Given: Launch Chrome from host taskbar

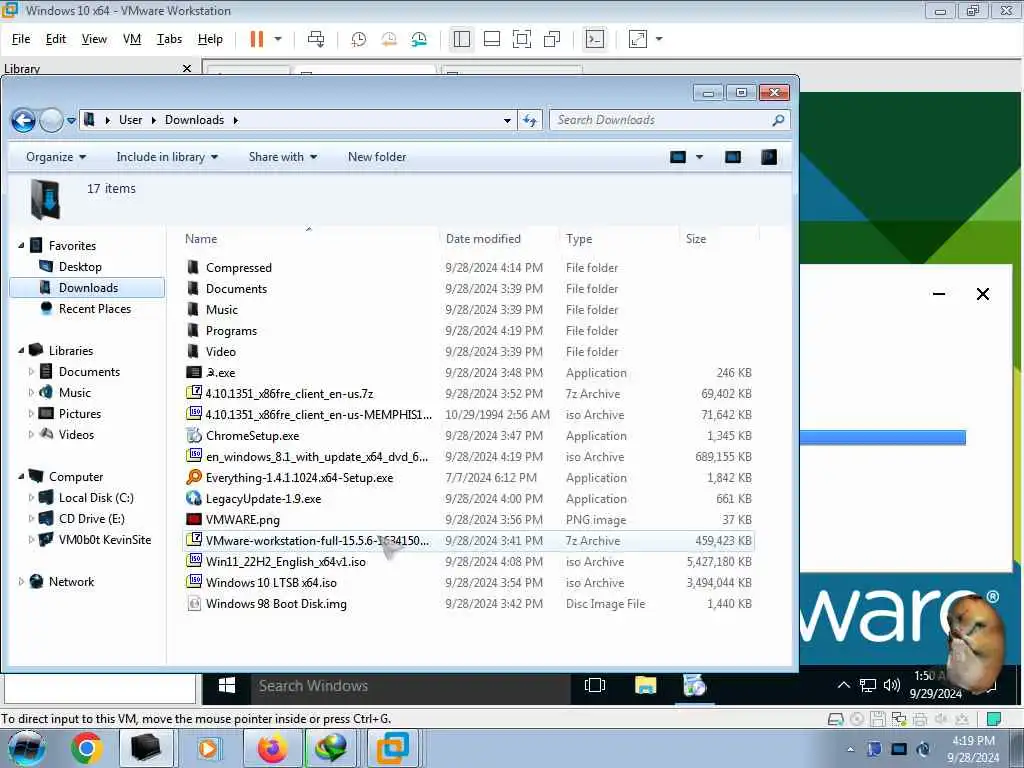Looking at the screenshot, I should (87, 748).
